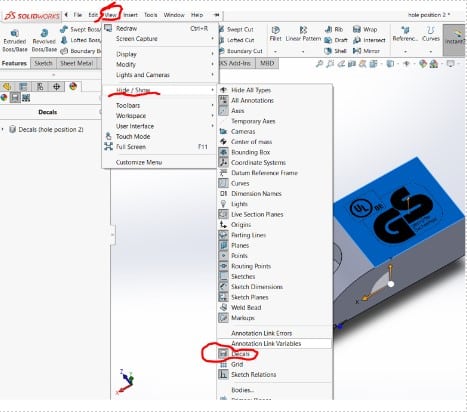Toggle Coordinate Systems visibility

275,162
